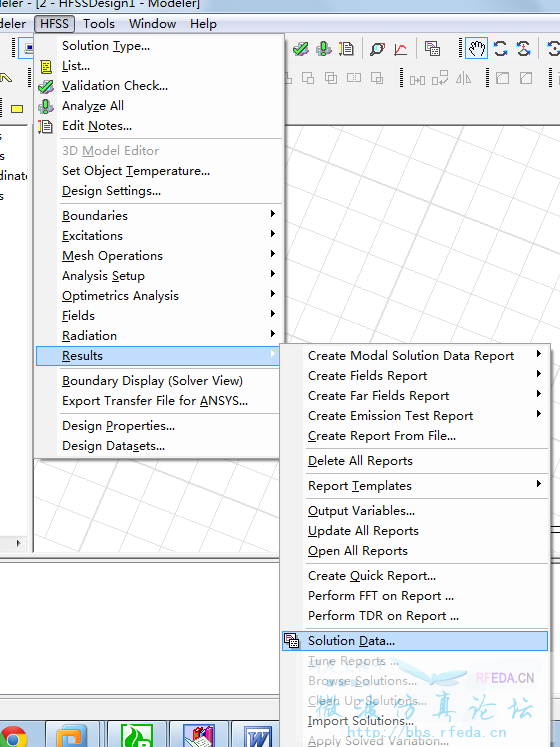The image size is (560, 747).
Task: Choose Output Variables menu entry
Action: [415, 511]
